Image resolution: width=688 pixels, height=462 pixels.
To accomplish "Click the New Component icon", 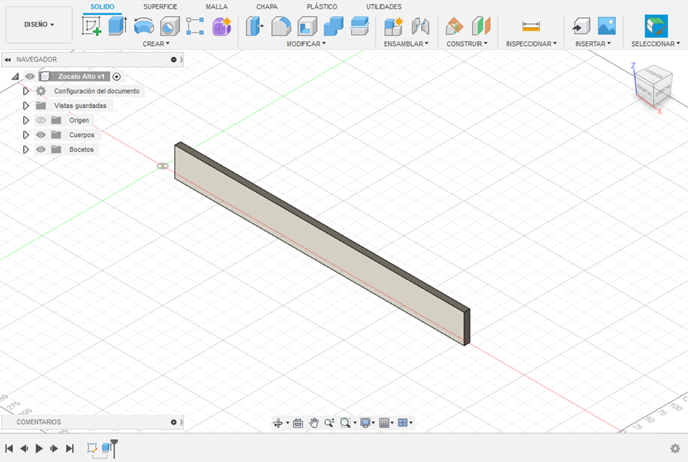I will pyautogui.click(x=393, y=26).
